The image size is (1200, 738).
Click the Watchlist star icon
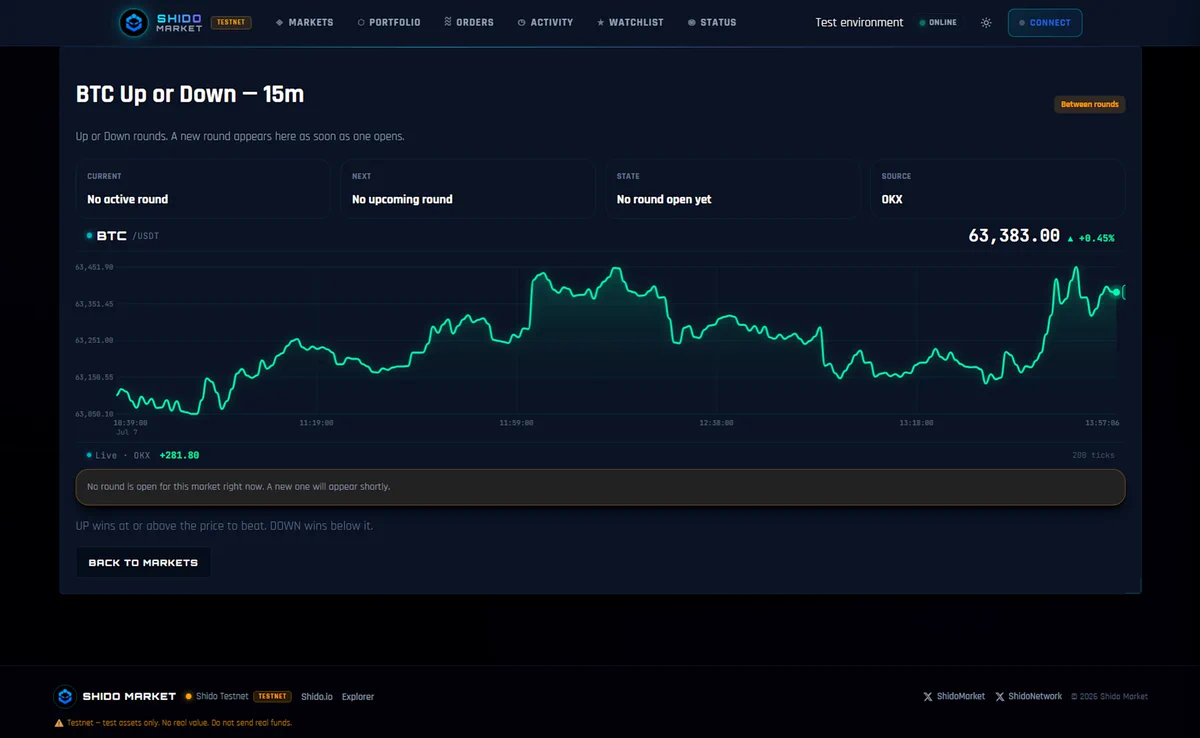tap(600, 22)
